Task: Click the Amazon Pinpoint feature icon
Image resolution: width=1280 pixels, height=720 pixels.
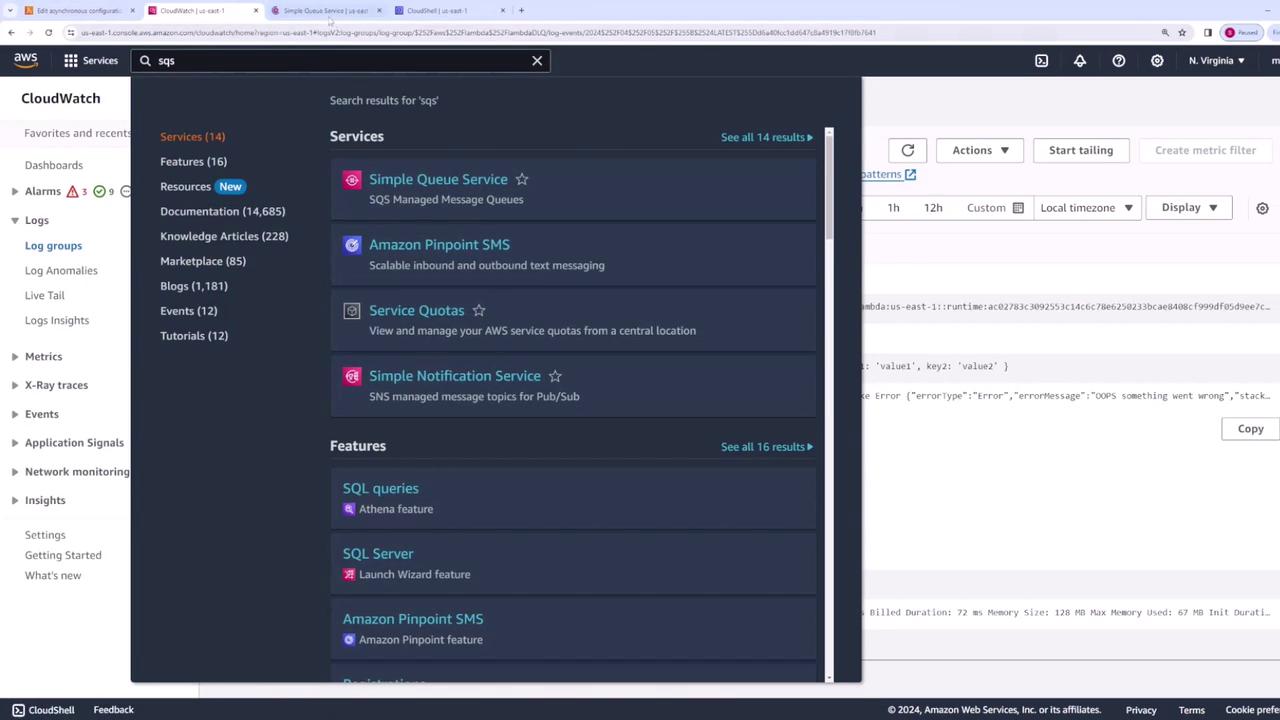Action: (349, 640)
